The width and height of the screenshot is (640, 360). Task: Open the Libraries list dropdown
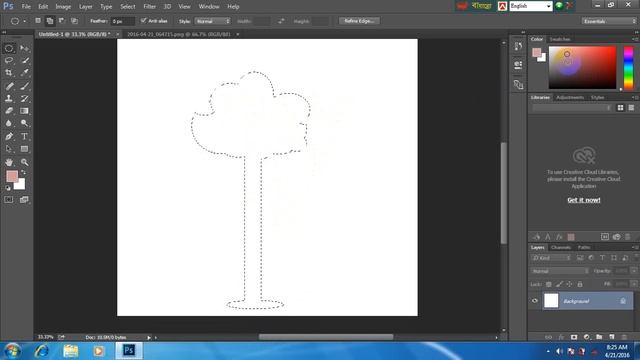click(x=572, y=108)
